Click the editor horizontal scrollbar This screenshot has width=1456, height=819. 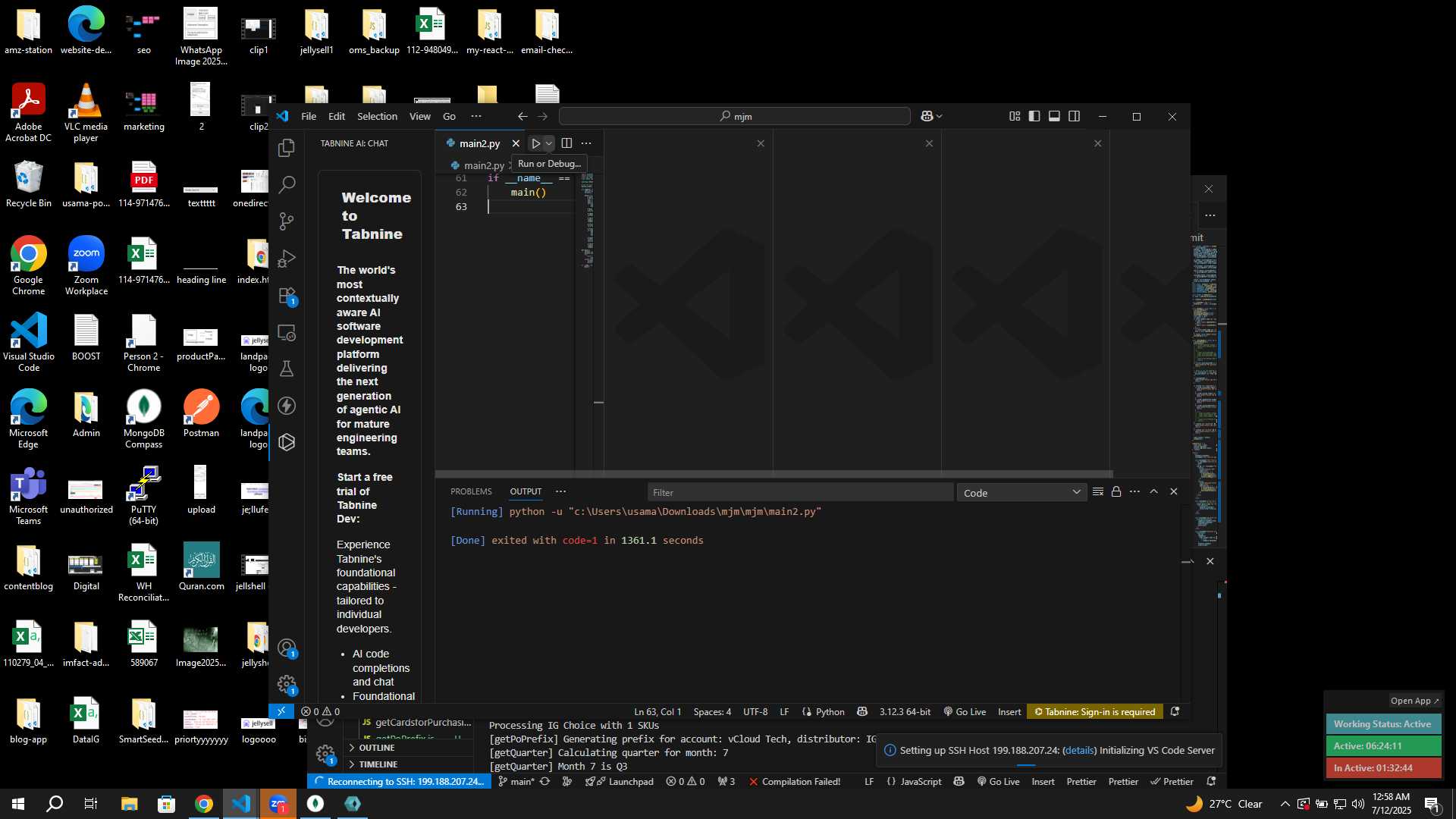tap(773, 474)
